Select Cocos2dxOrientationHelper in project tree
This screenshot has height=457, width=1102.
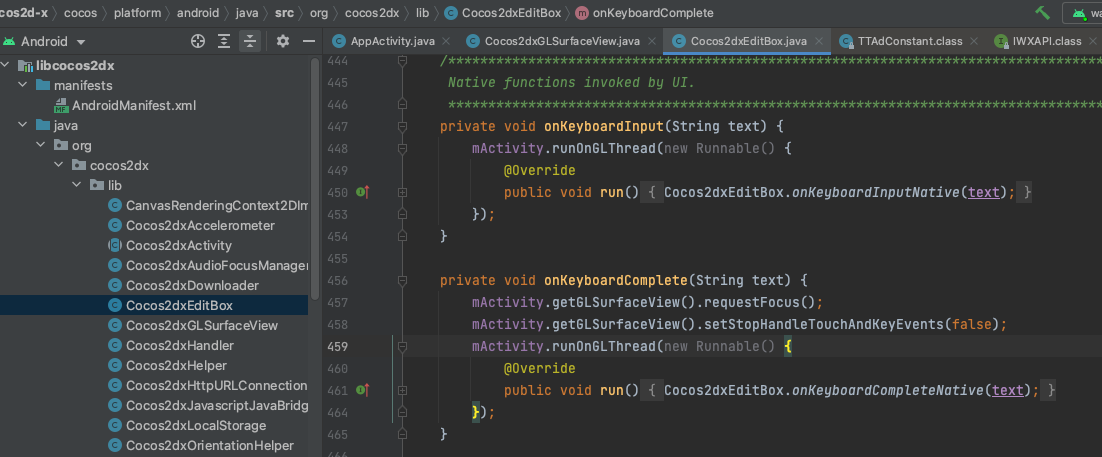tap(209, 446)
